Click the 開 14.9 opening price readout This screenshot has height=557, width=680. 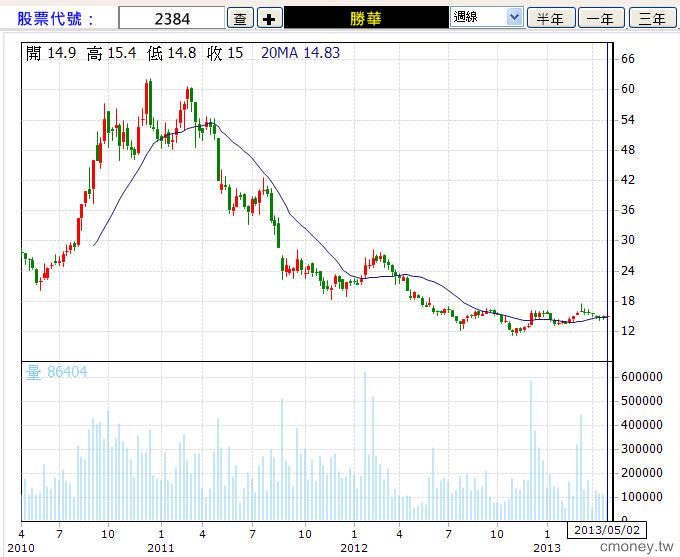click(x=51, y=53)
